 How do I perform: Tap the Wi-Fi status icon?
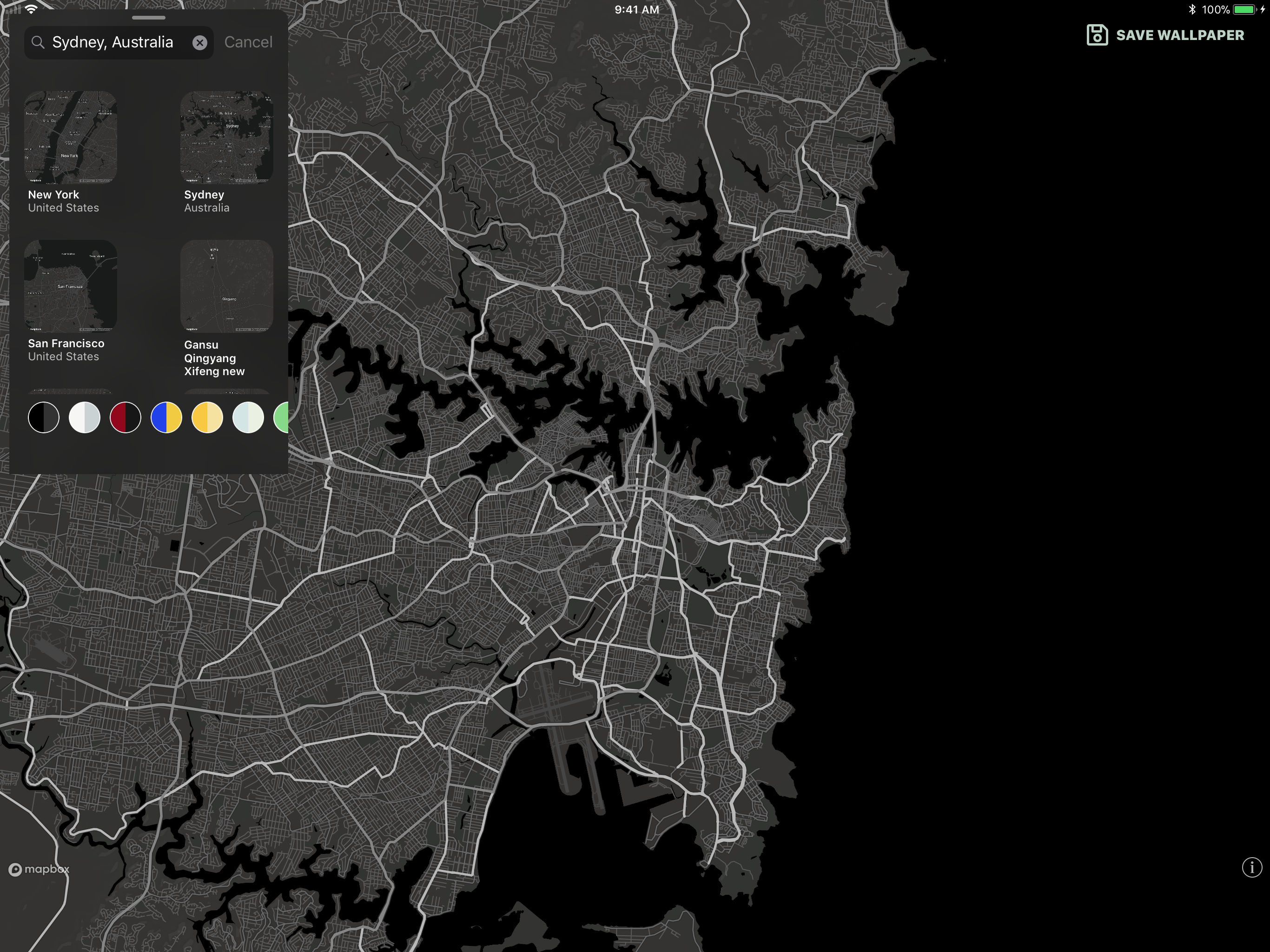[32, 9]
